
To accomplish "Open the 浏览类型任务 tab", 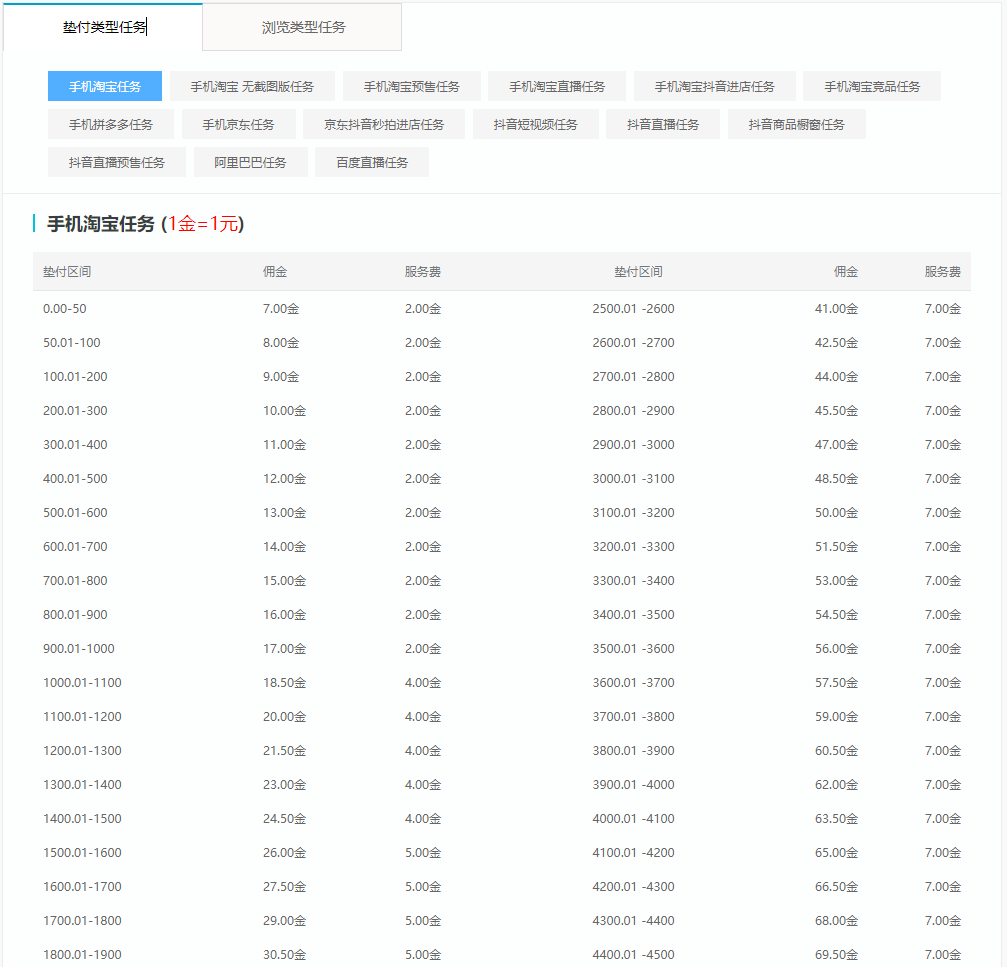I will coord(302,27).
